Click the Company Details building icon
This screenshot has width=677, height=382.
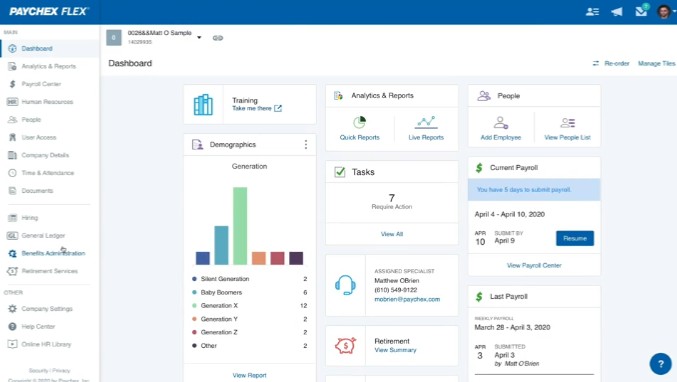coord(12,155)
